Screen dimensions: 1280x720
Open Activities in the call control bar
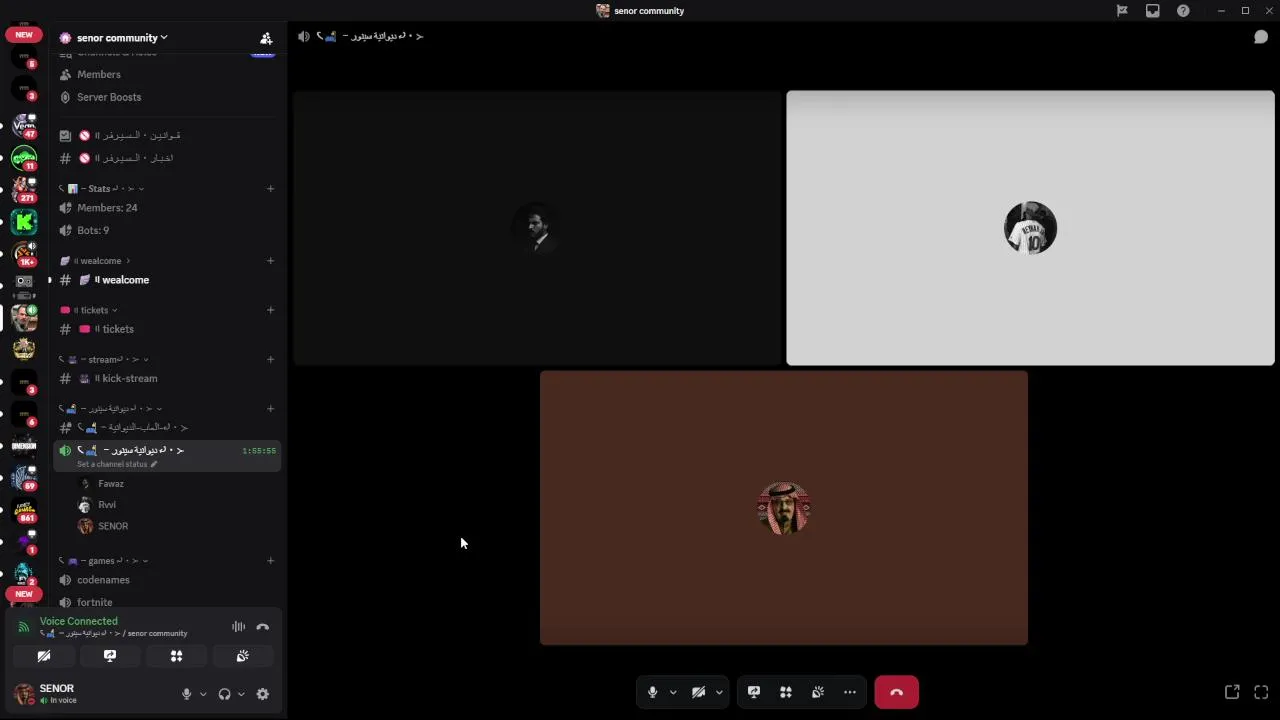786,692
